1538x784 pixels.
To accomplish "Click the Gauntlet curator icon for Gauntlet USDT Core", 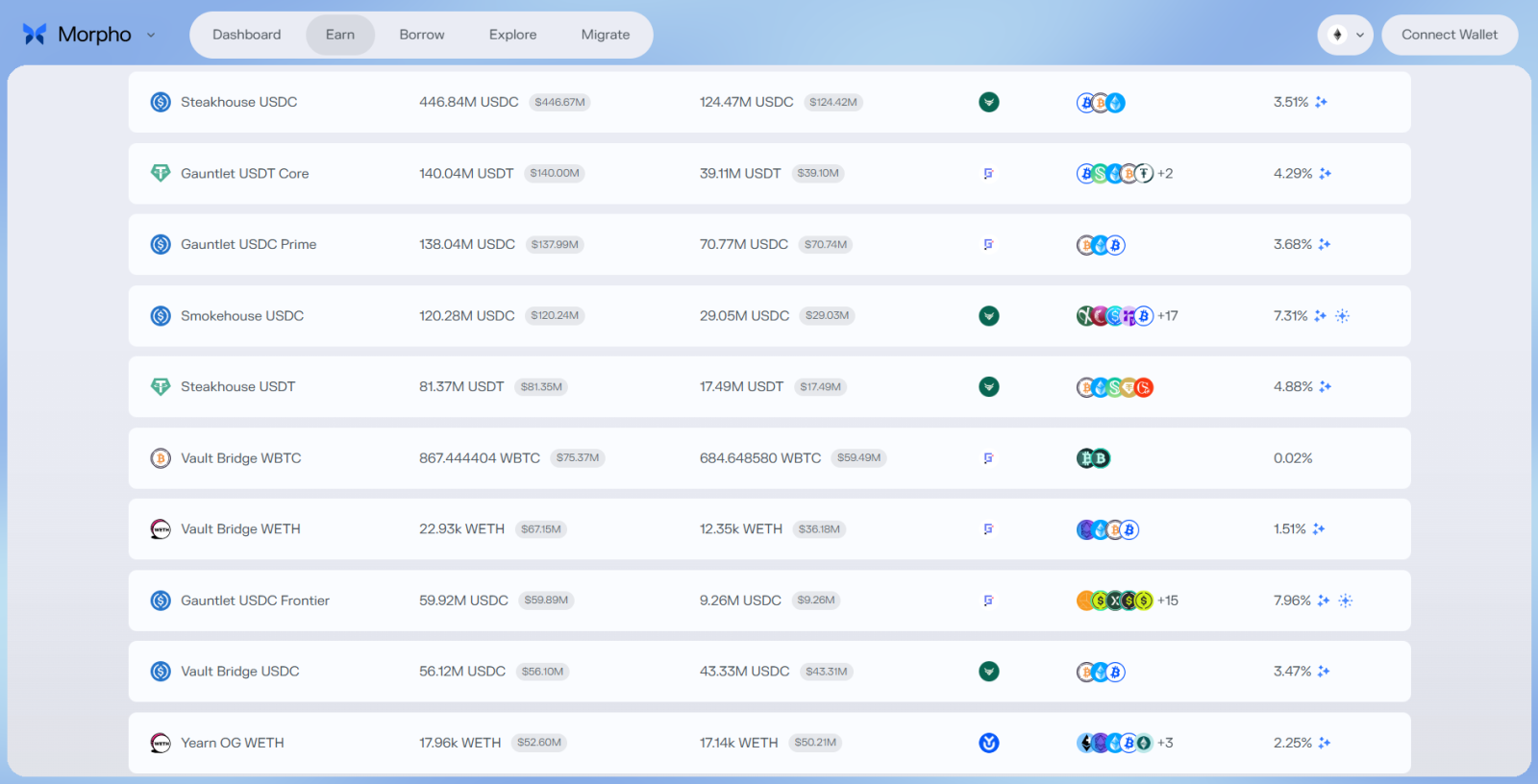I will tap(988, 174).
